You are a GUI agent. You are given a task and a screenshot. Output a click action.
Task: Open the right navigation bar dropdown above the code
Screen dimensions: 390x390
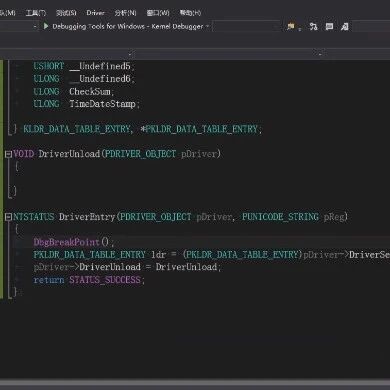tap(320, 53)
